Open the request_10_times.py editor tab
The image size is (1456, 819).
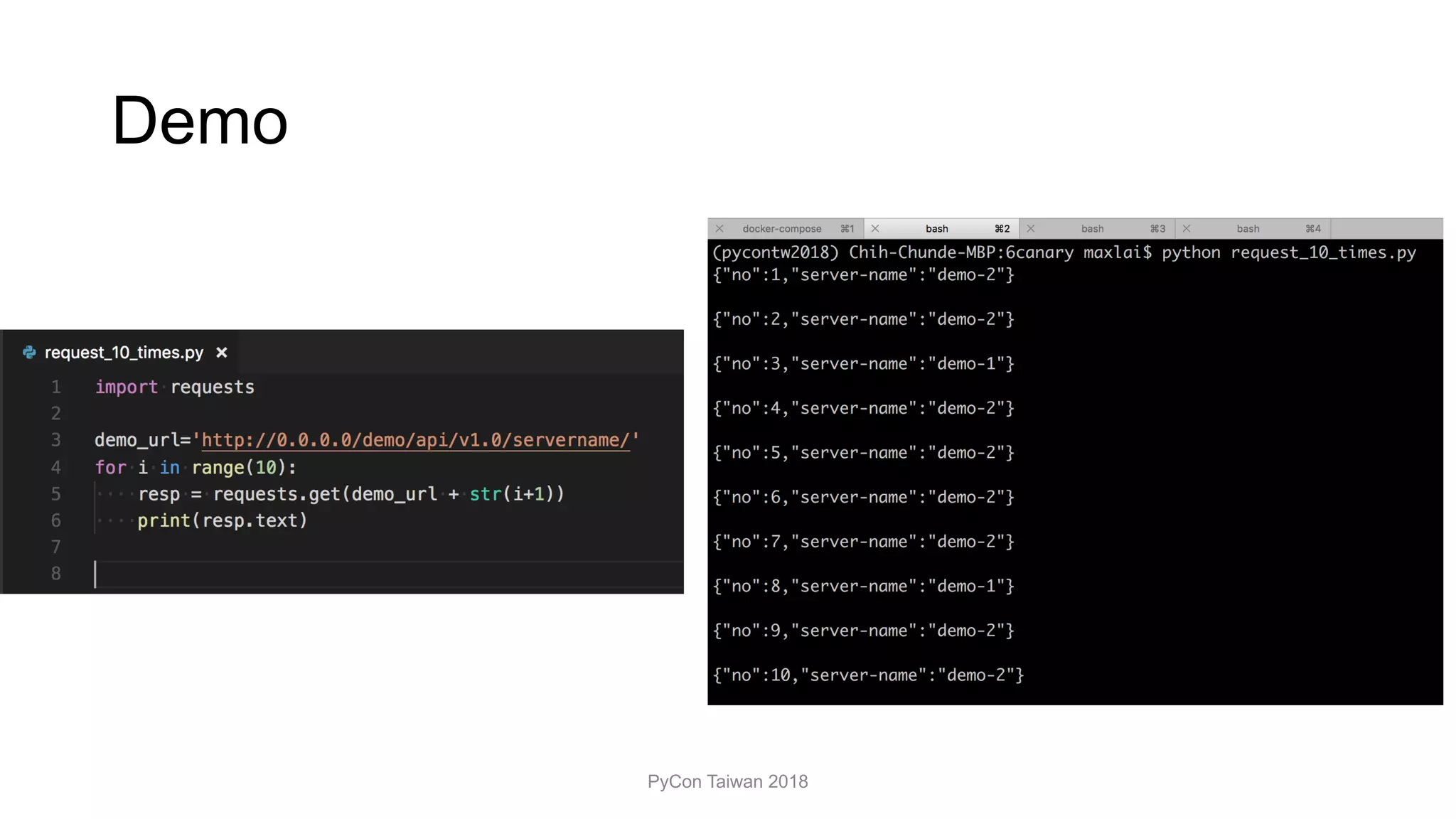(x=124, y=353)
